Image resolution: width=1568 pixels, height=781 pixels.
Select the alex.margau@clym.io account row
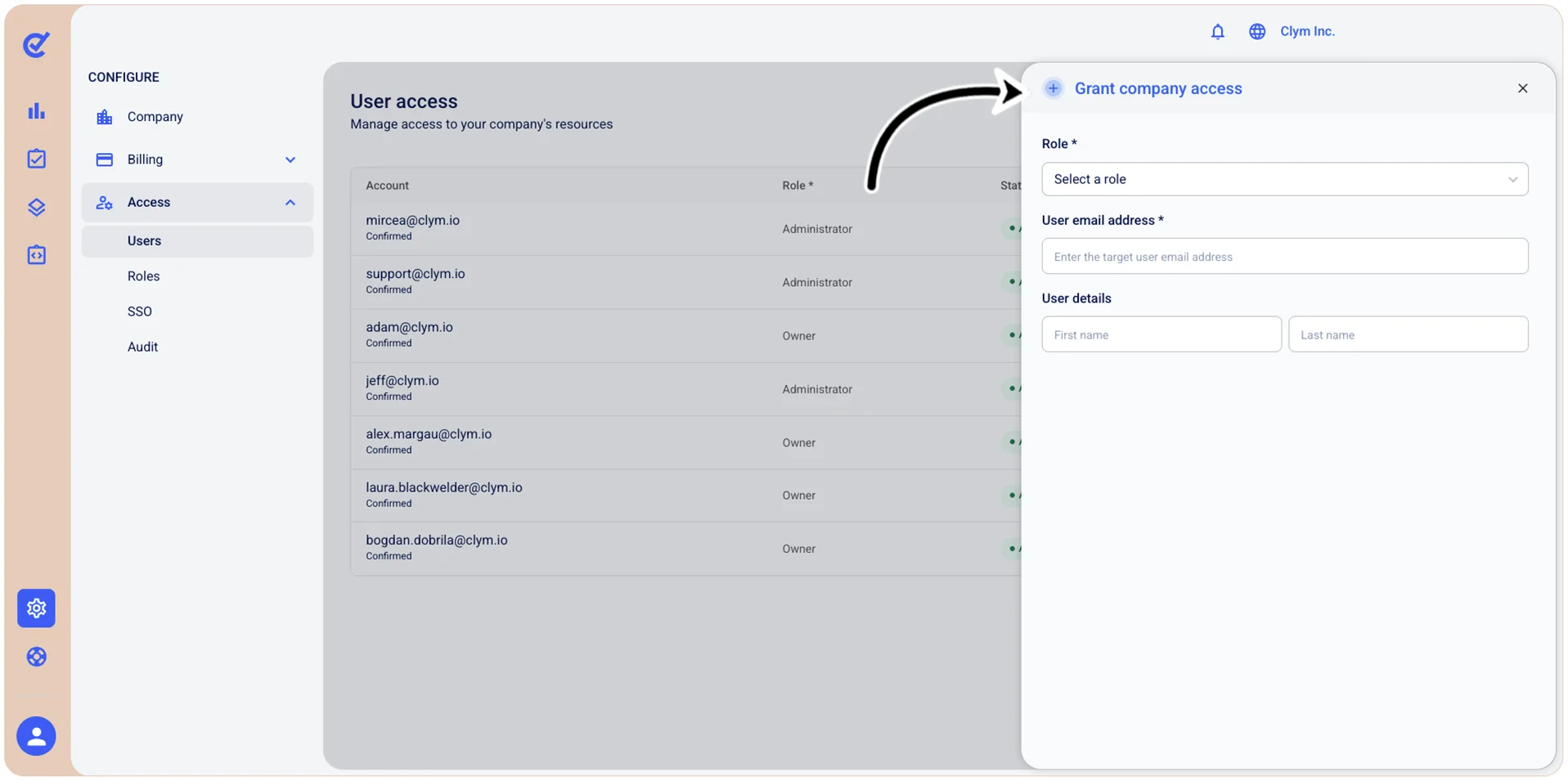tap(685, 442)
